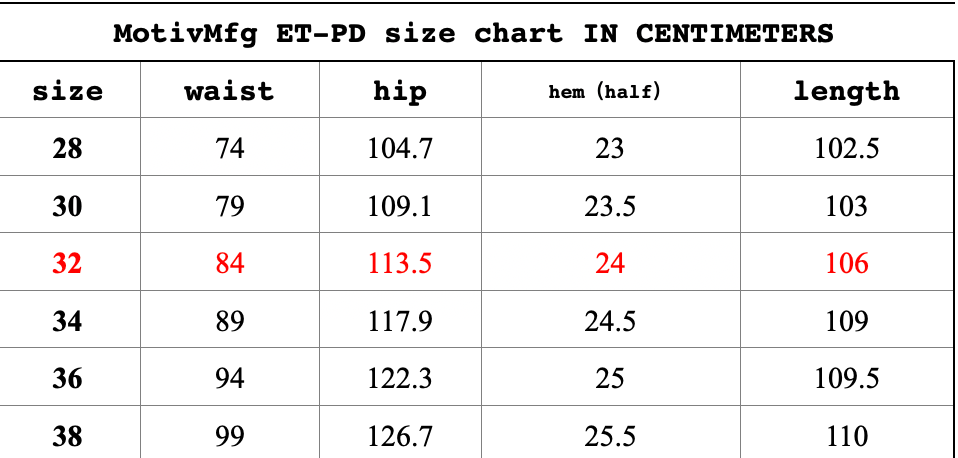958x458 pixels.
Task: Select the red size 32 cell
Action: (x=68, y=264)
